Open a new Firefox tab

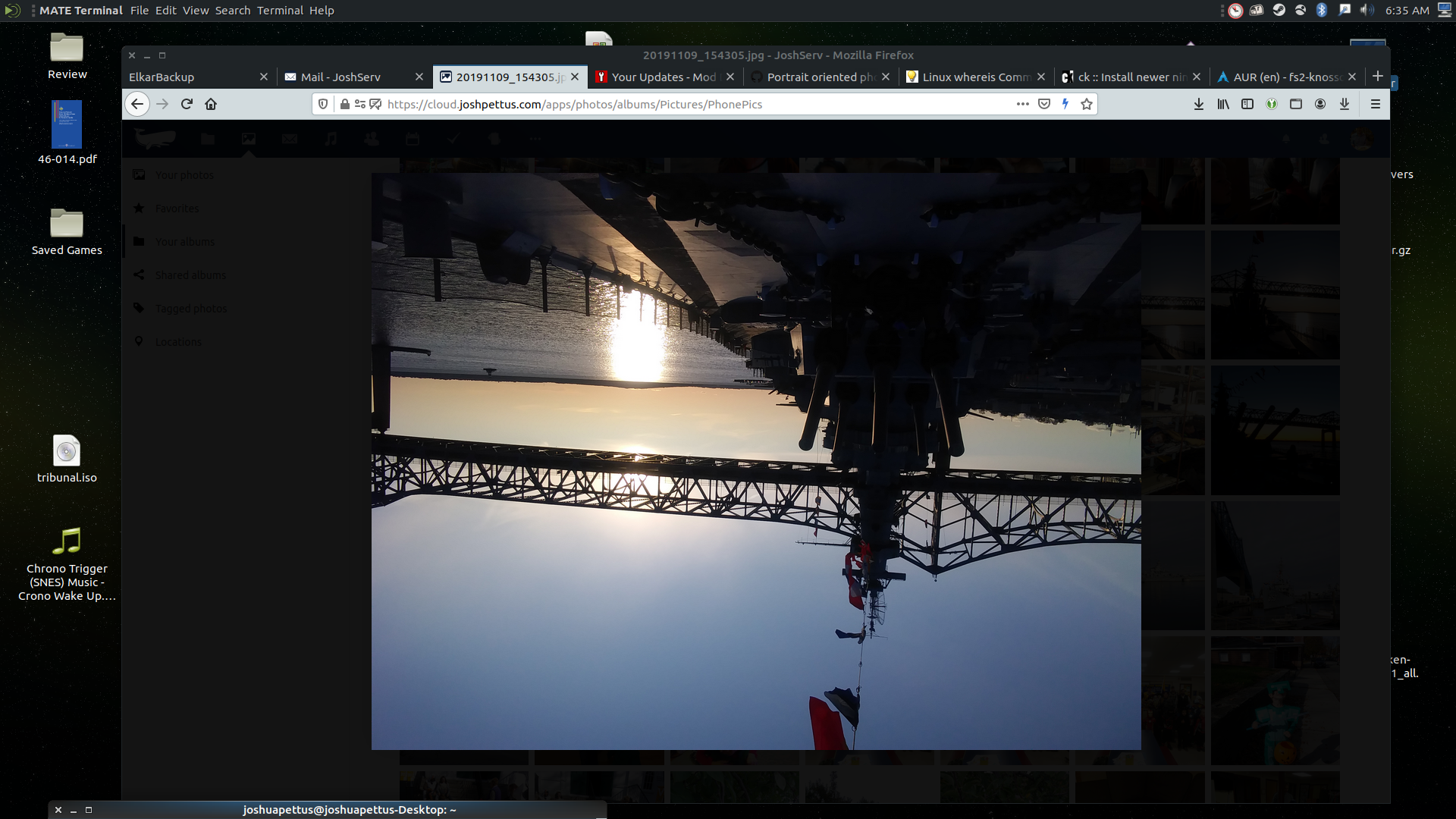[x=1378, y=76]
